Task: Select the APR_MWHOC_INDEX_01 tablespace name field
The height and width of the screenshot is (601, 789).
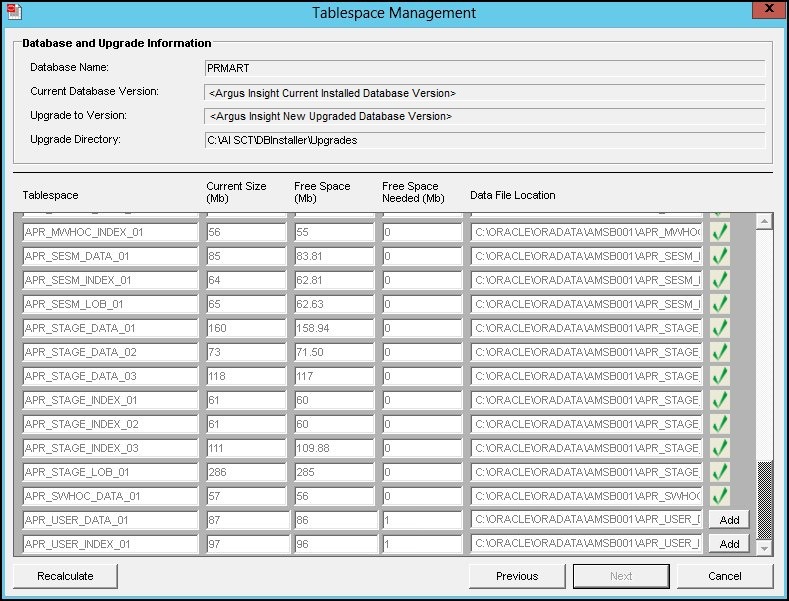Action: 111,232
